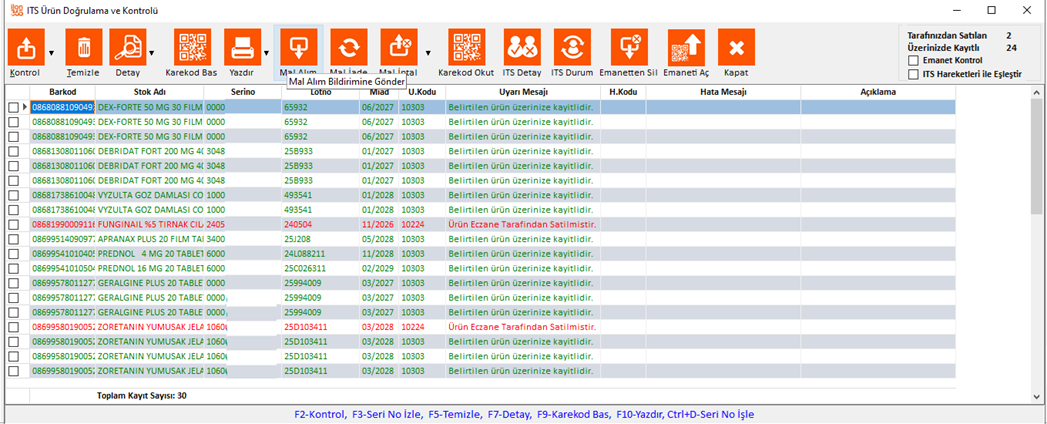
Task: Open the ITS Detay icon
Action: [521, 47]
